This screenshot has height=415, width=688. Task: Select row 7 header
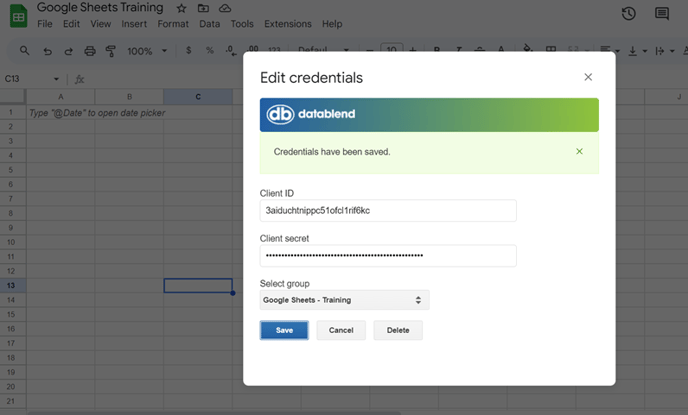pos(13,199)
